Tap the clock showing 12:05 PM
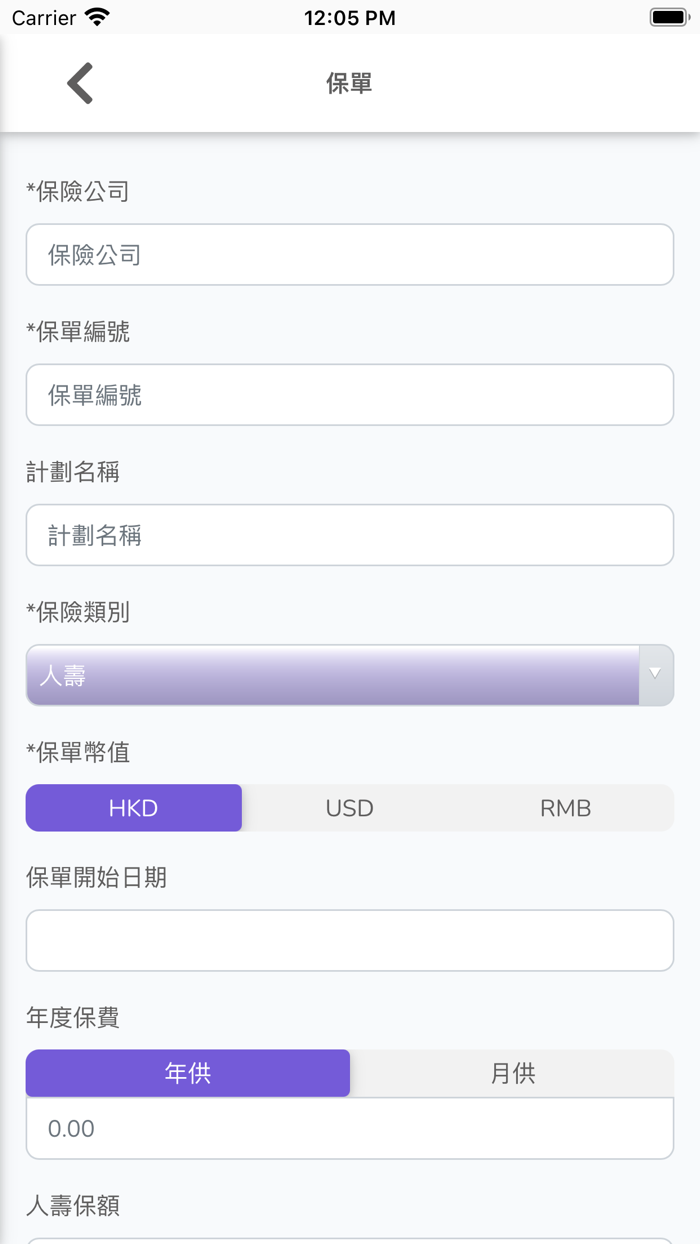The height and width of the screenshot is (1244, 700). [349, 16]
